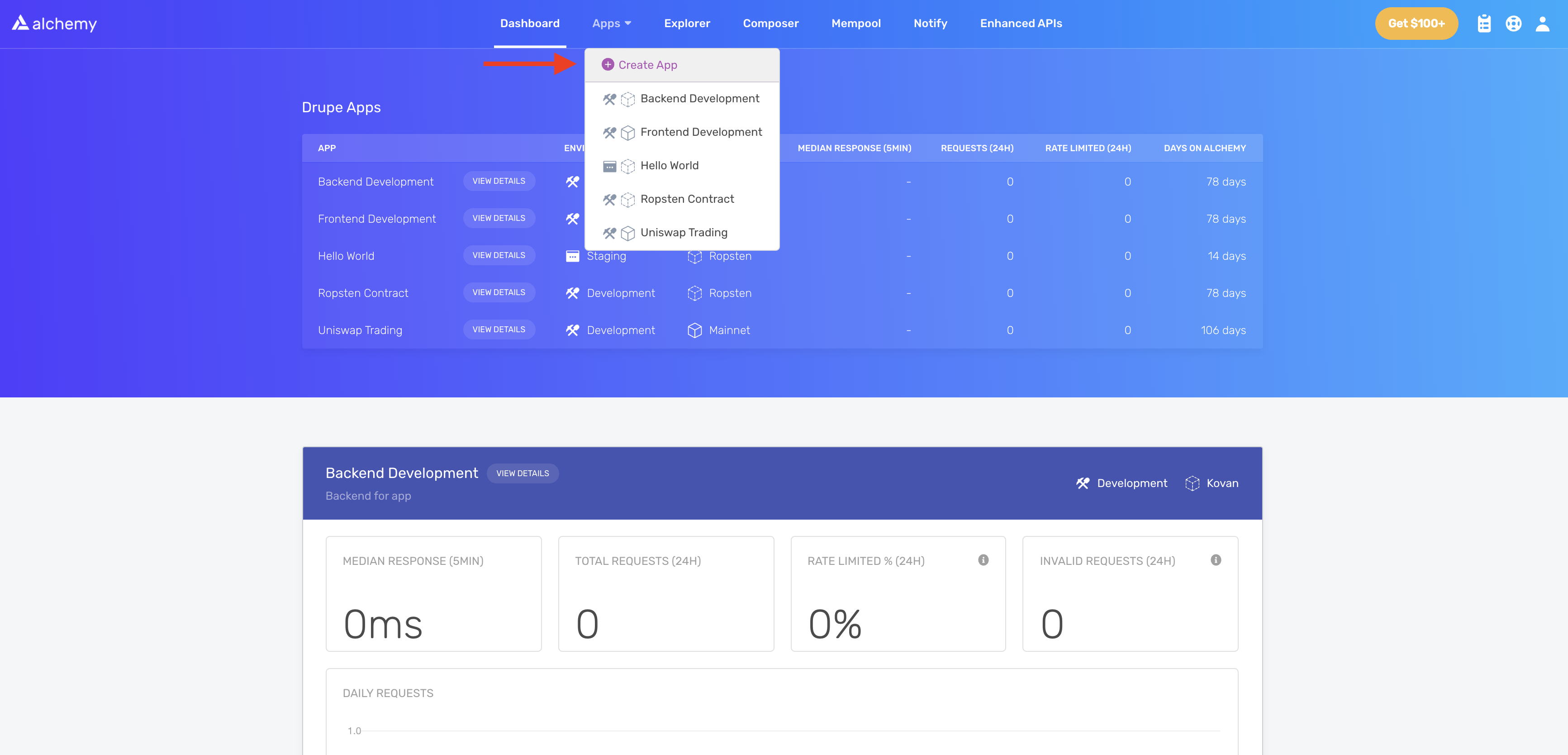Click the Staging icon in Hello World row
The image size is (1568, 755).
[572, 256]
